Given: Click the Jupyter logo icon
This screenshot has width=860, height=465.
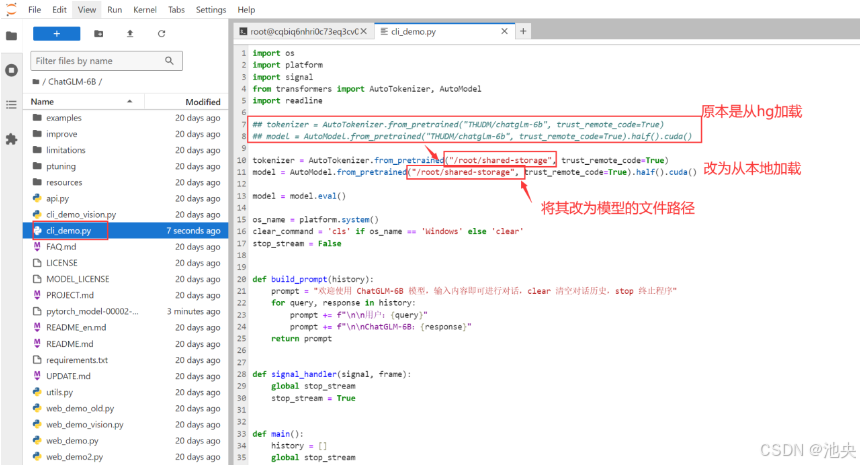Looking at the screenshot, I should pos(11,9).
